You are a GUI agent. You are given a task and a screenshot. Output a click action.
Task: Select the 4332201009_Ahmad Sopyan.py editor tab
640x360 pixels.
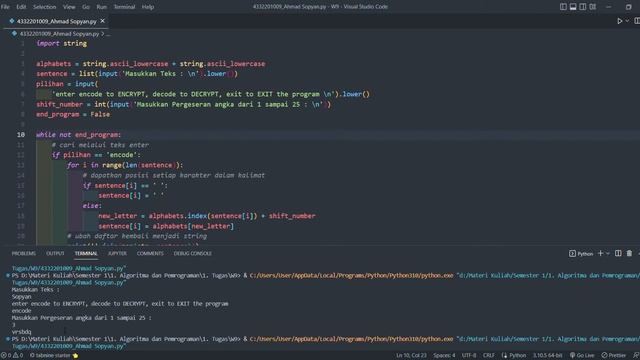[x=57, y=21]
